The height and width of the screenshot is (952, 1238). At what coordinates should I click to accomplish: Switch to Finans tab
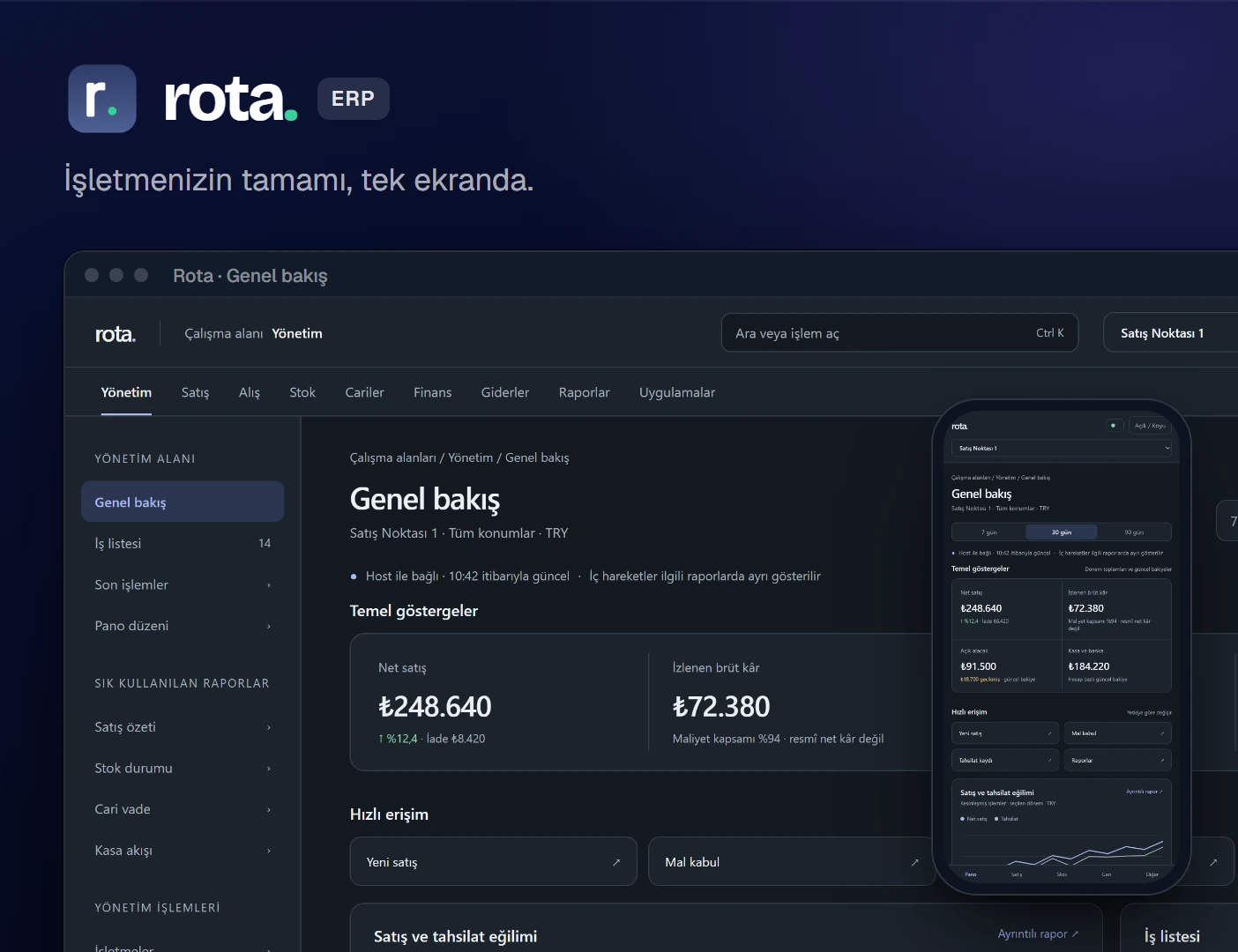coord(432,392)
